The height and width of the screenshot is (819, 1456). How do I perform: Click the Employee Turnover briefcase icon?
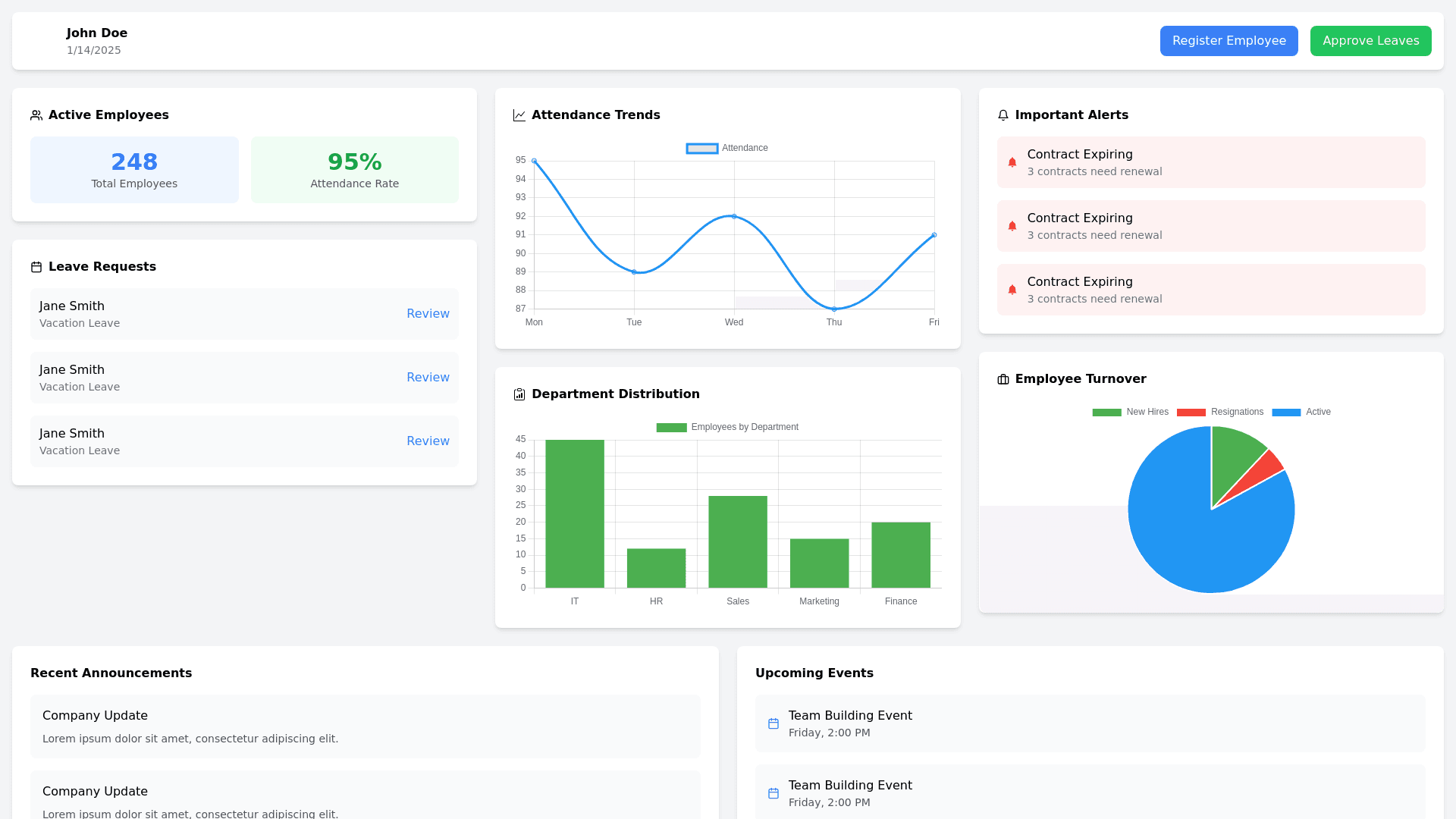(1003, 379)
